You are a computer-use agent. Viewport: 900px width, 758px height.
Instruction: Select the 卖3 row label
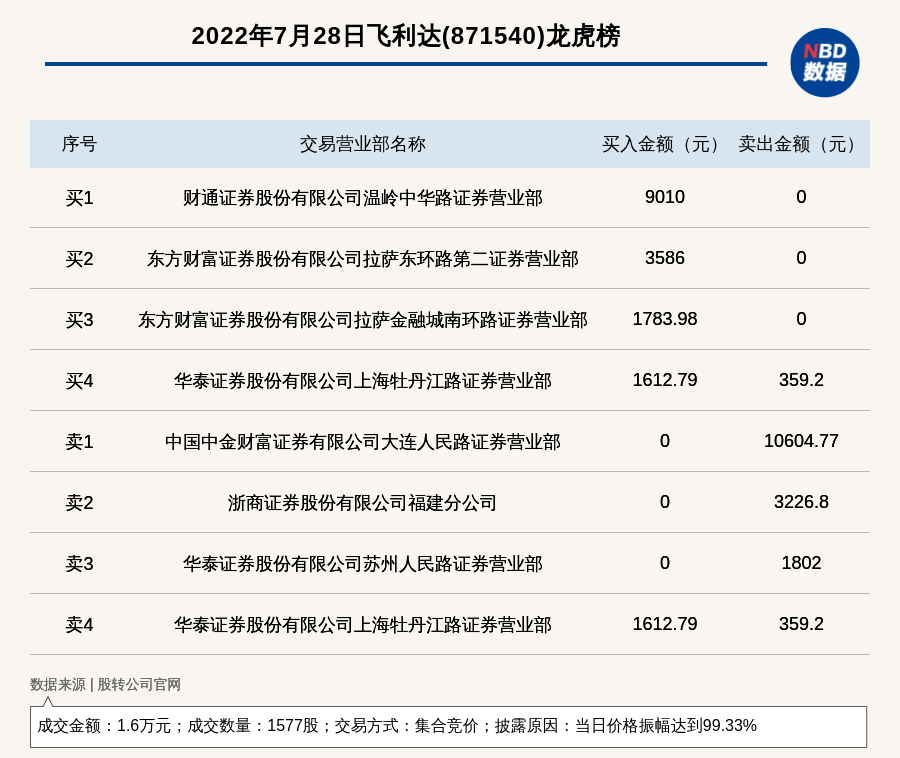pyautogui.click(x=79, y=563)
